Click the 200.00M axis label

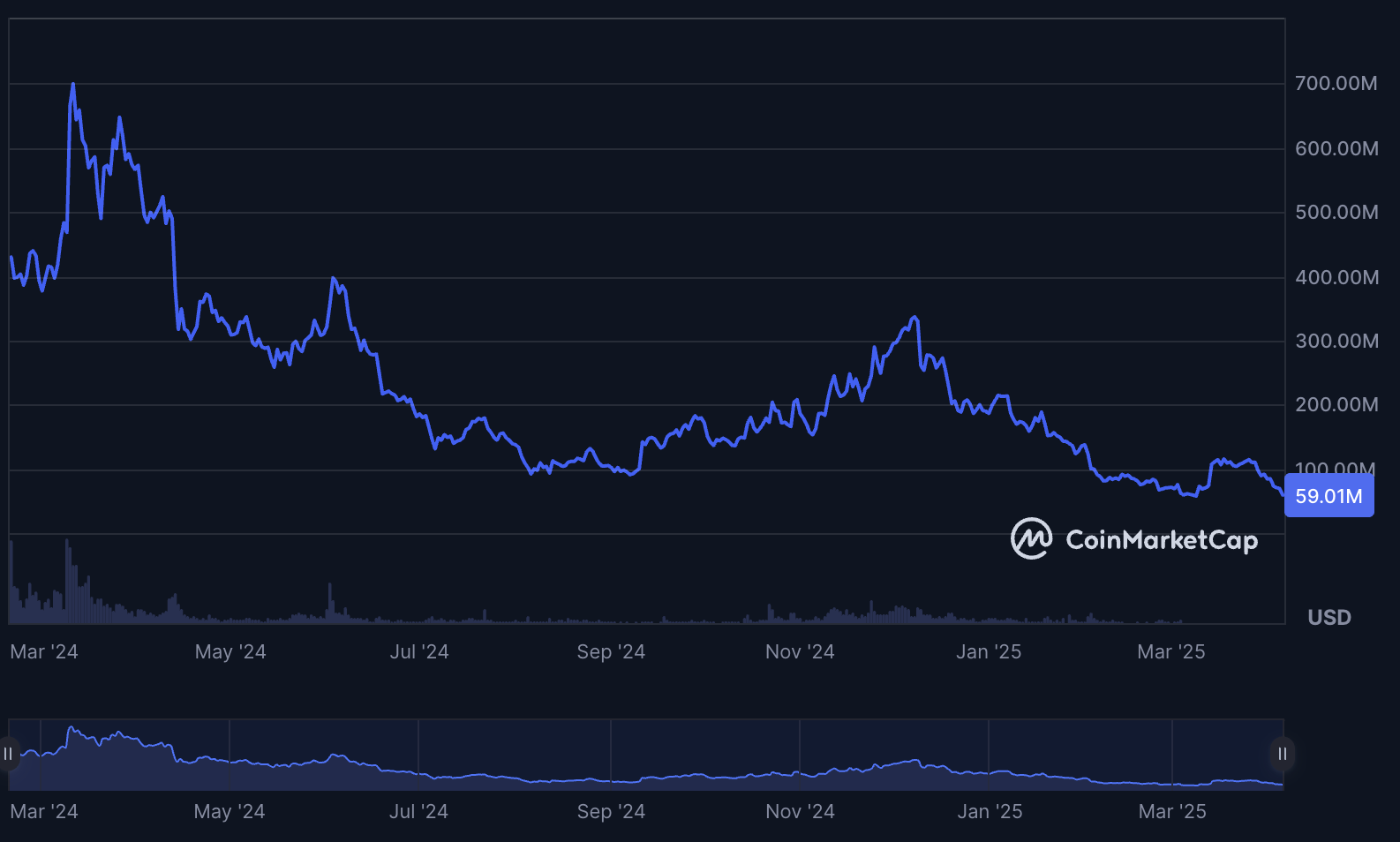(1336, 404)
